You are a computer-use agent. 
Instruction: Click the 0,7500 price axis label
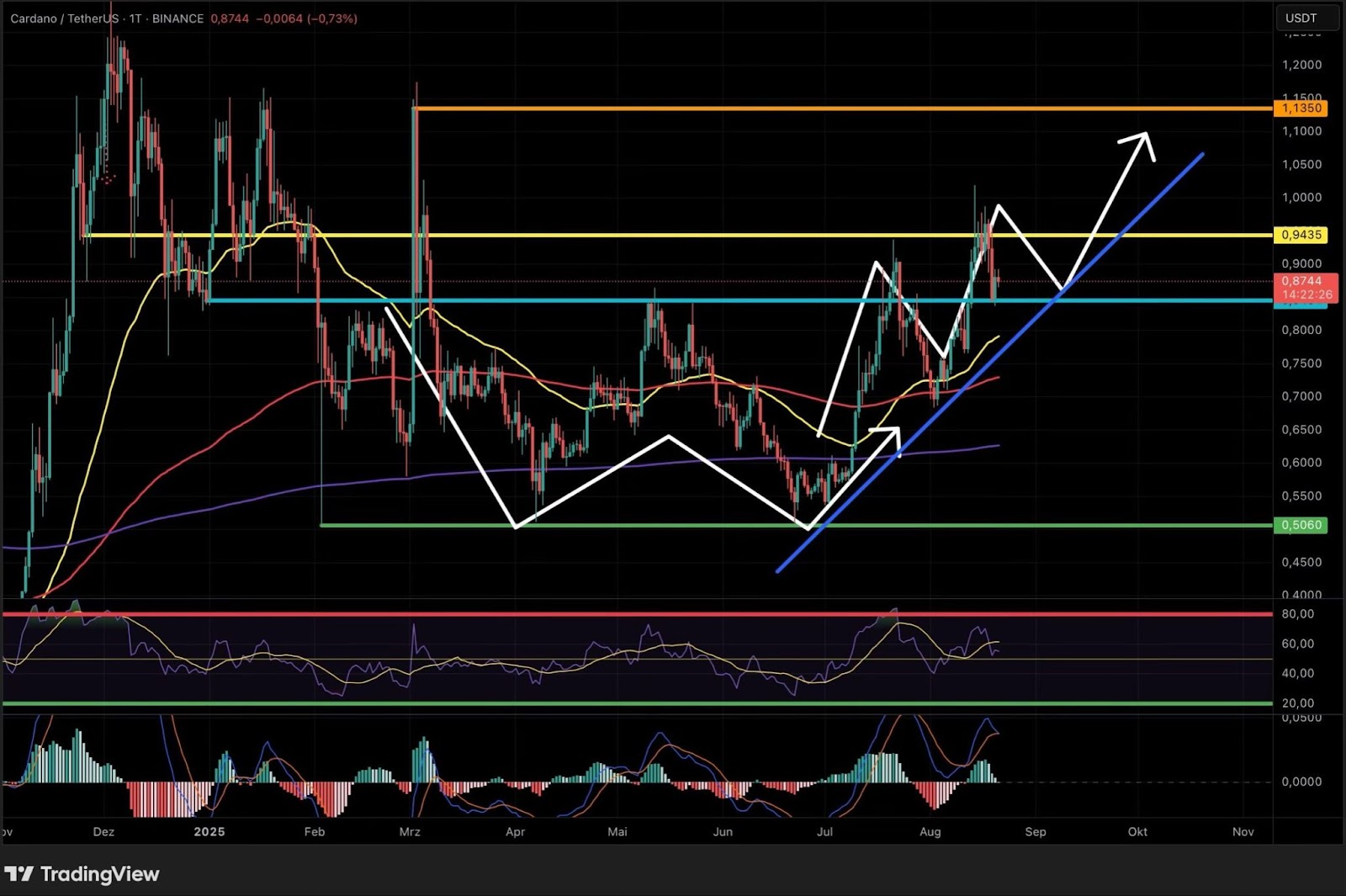(x=1301, y=363)
